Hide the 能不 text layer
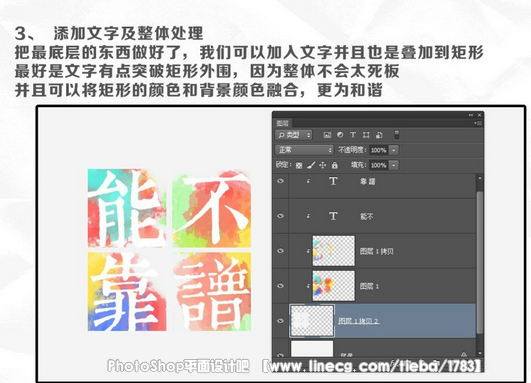 (280, 216)
